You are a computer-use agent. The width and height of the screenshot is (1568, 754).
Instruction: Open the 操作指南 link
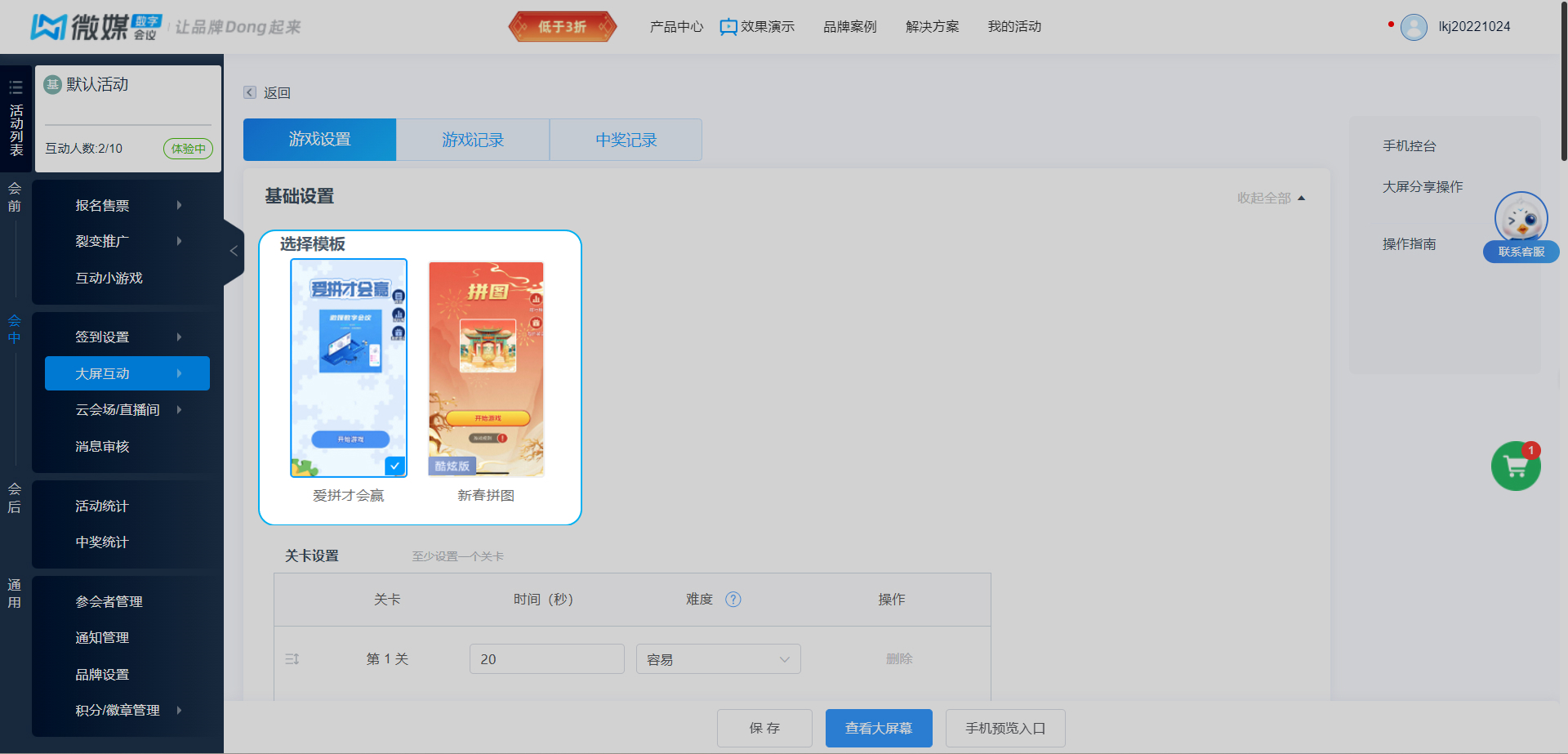pyautogui.click(x=1409, y=244)
